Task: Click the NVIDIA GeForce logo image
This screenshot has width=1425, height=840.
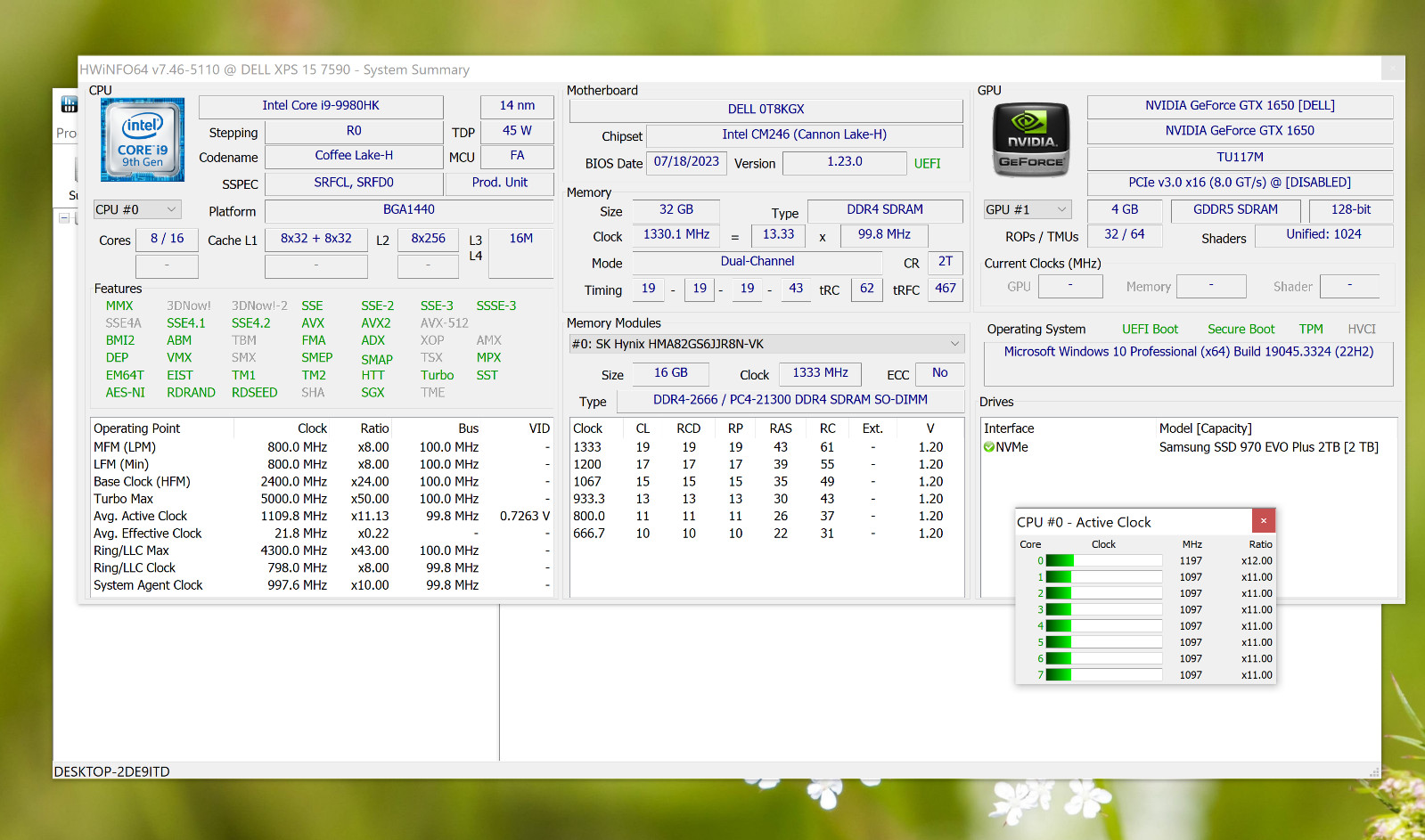Action: 1031,140
